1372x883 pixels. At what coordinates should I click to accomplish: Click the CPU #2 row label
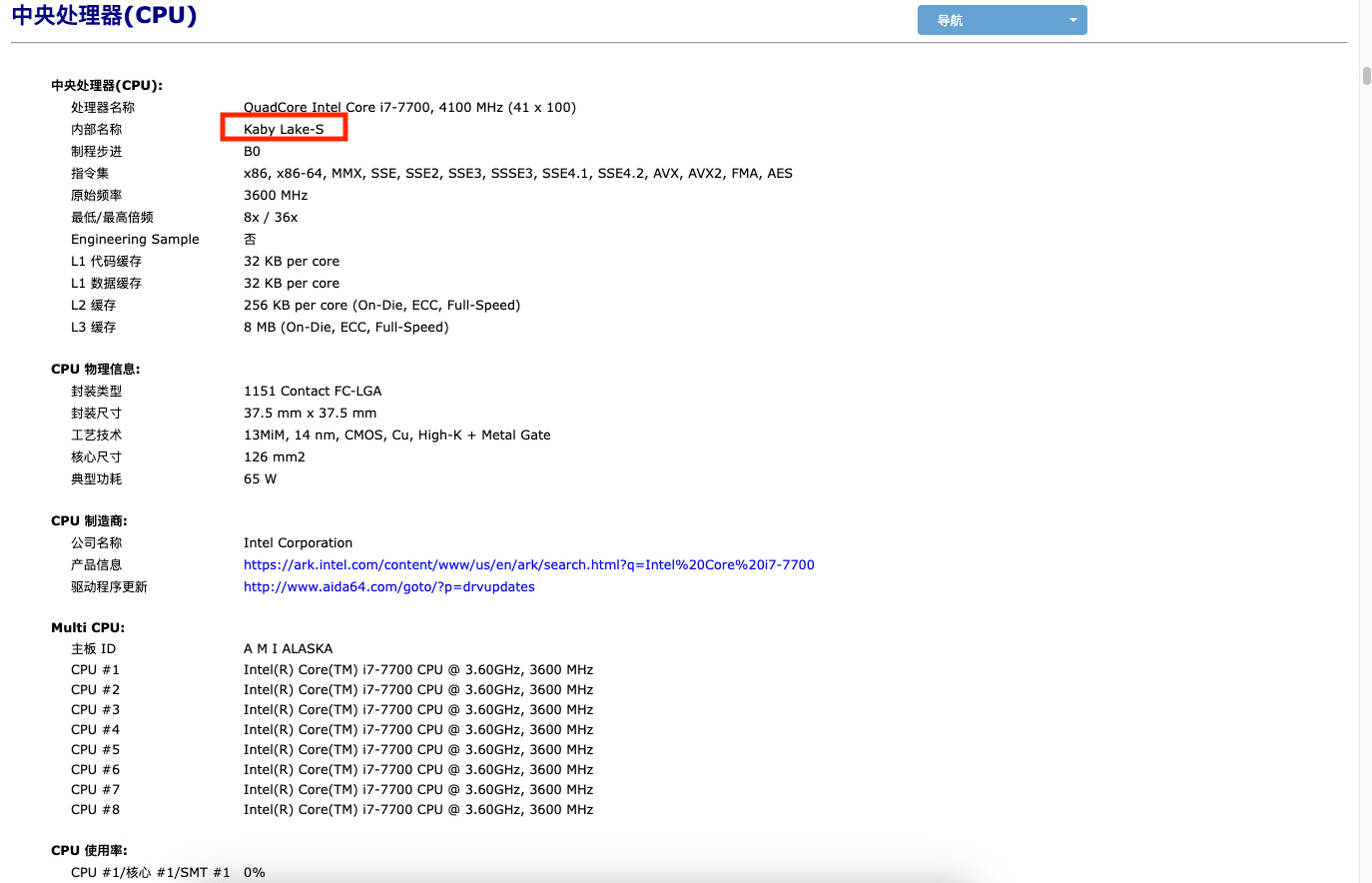[x=95, y=689]
